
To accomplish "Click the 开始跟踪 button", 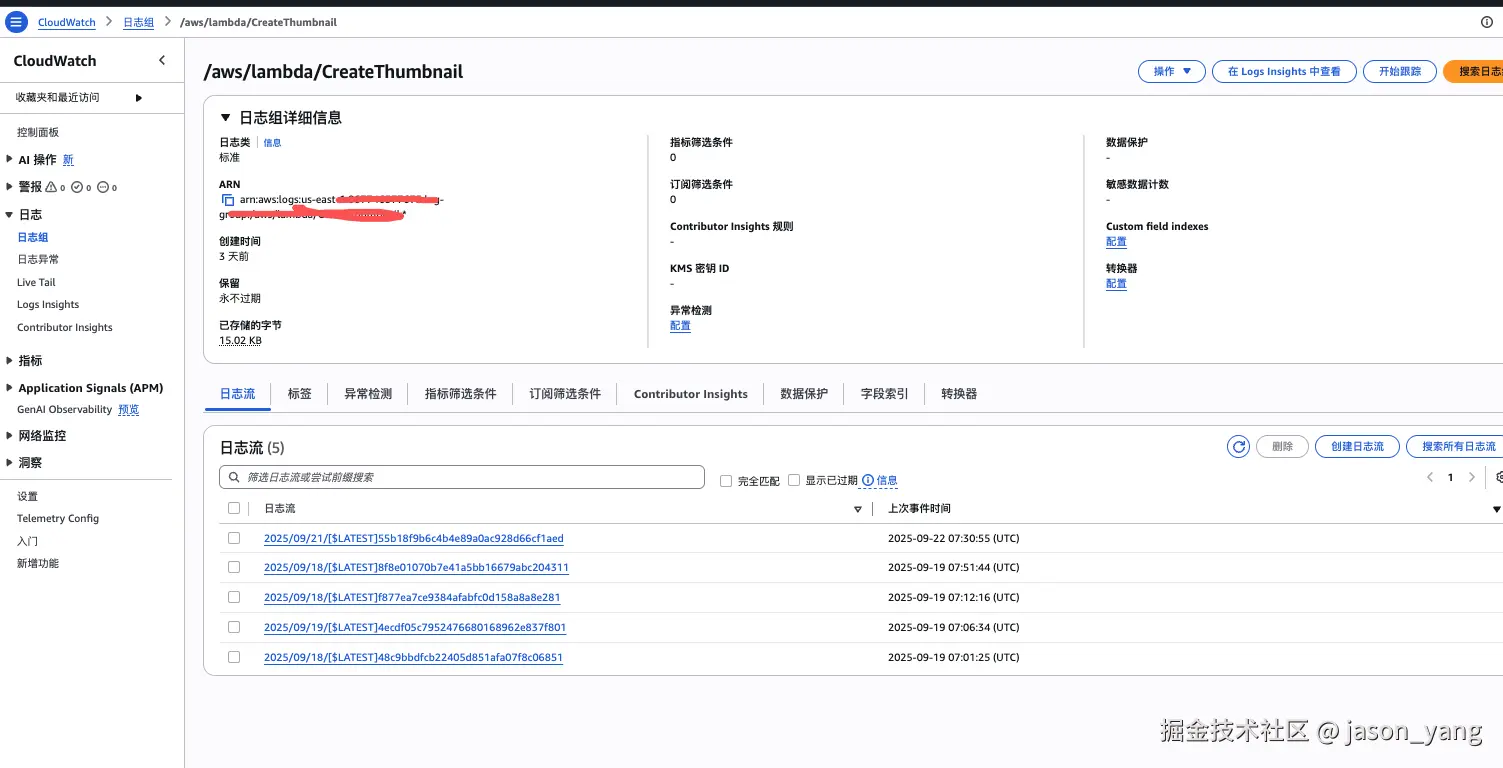I will tap(1400, 71).
